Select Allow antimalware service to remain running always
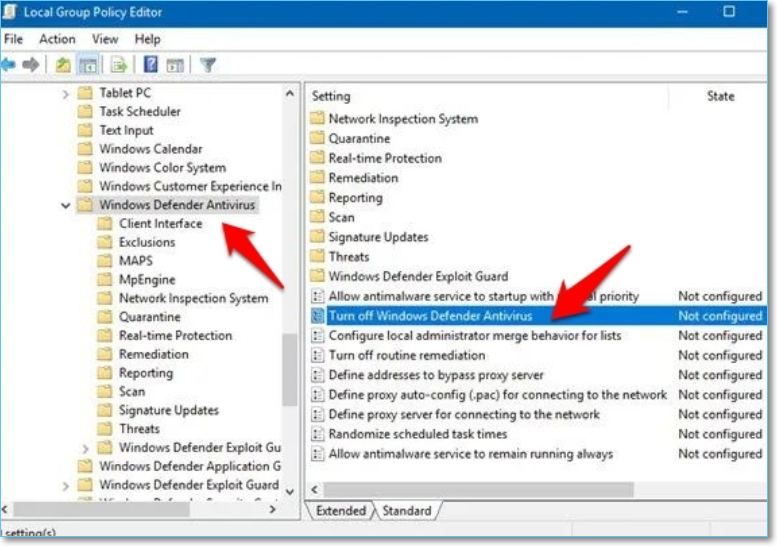Image resolution: width=777 pixels, height=546 pixels. coord(471,454)
